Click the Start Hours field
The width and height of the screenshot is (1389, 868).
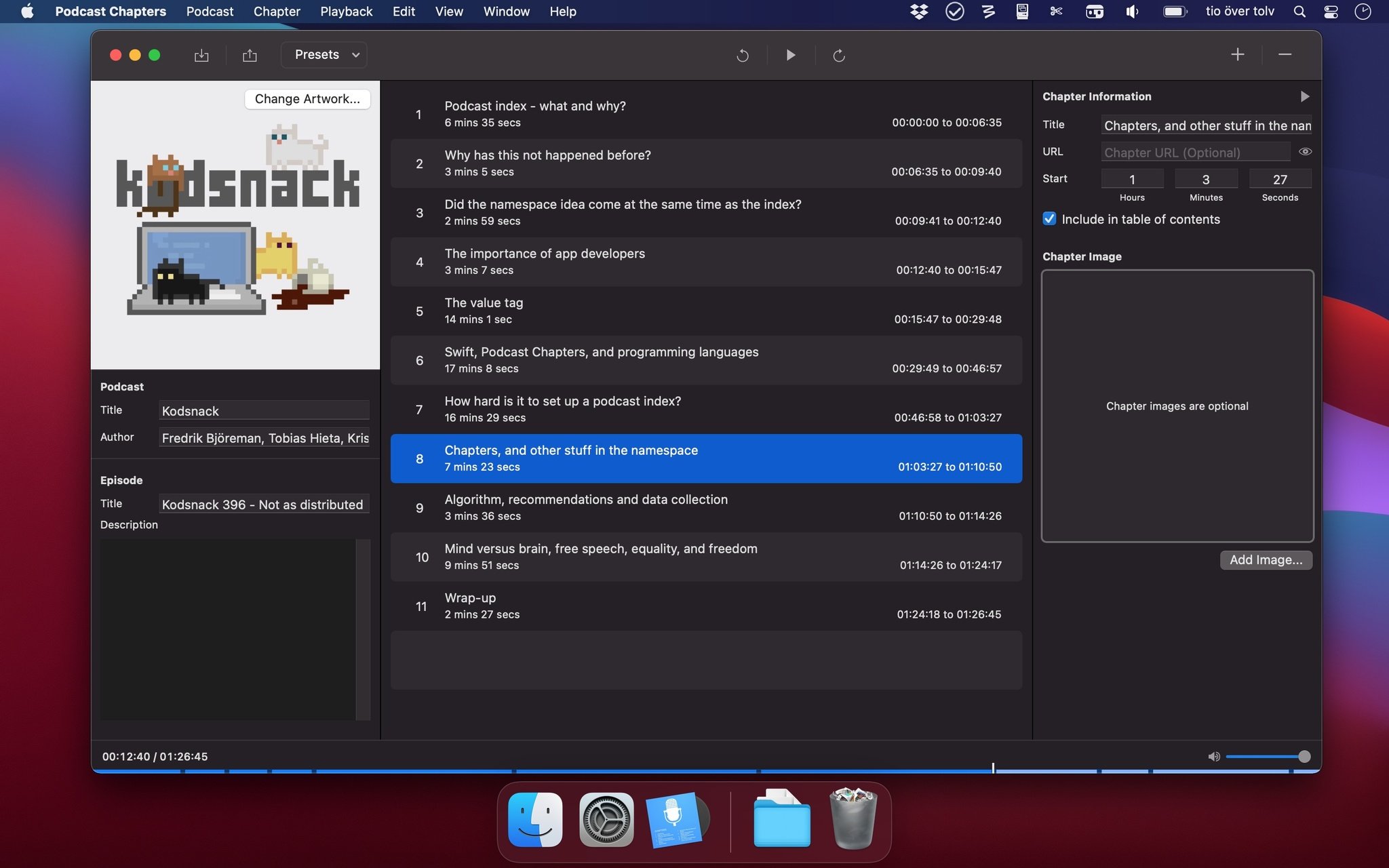coord(1132,179)
